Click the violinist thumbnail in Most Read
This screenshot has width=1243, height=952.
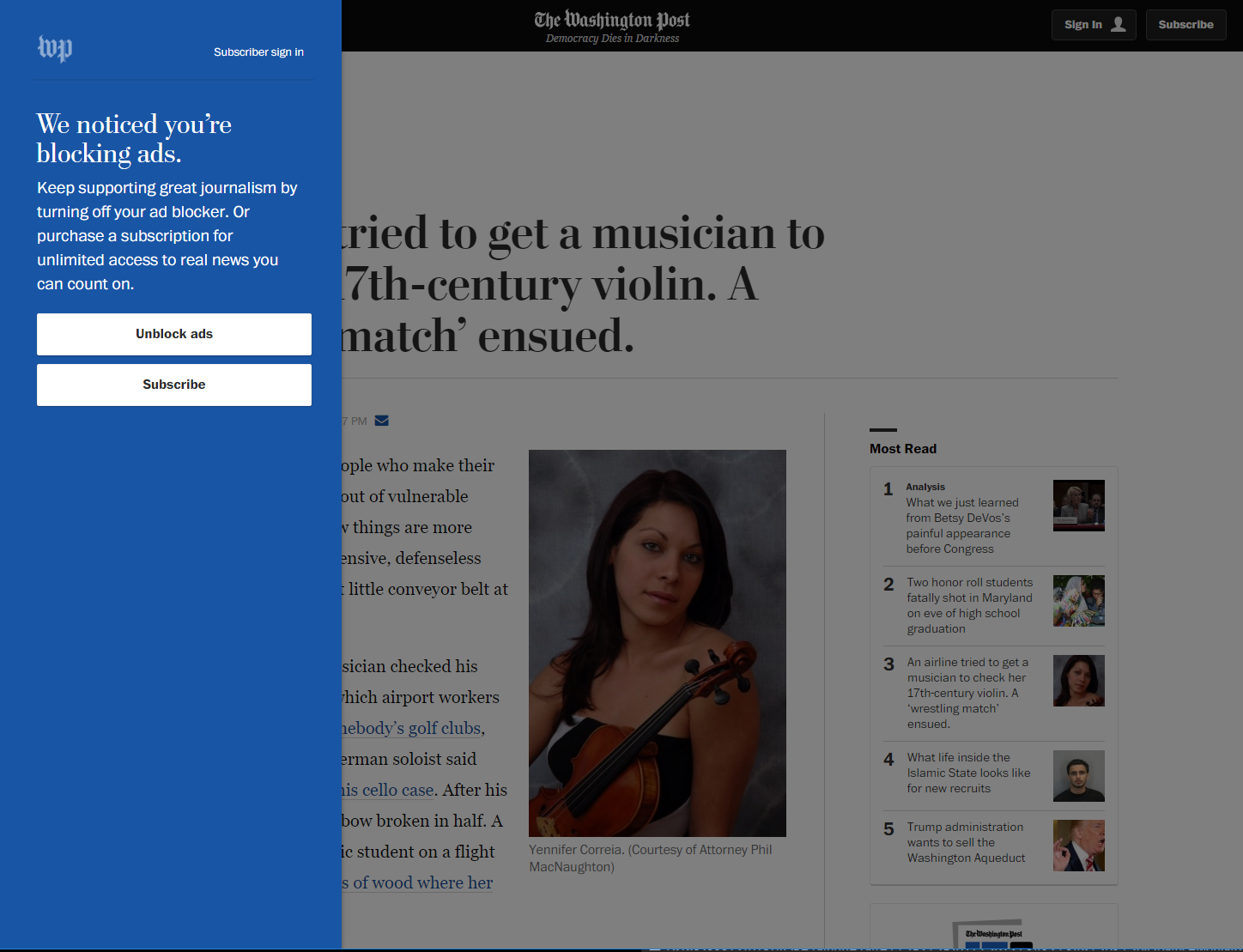coord(1078,680)
